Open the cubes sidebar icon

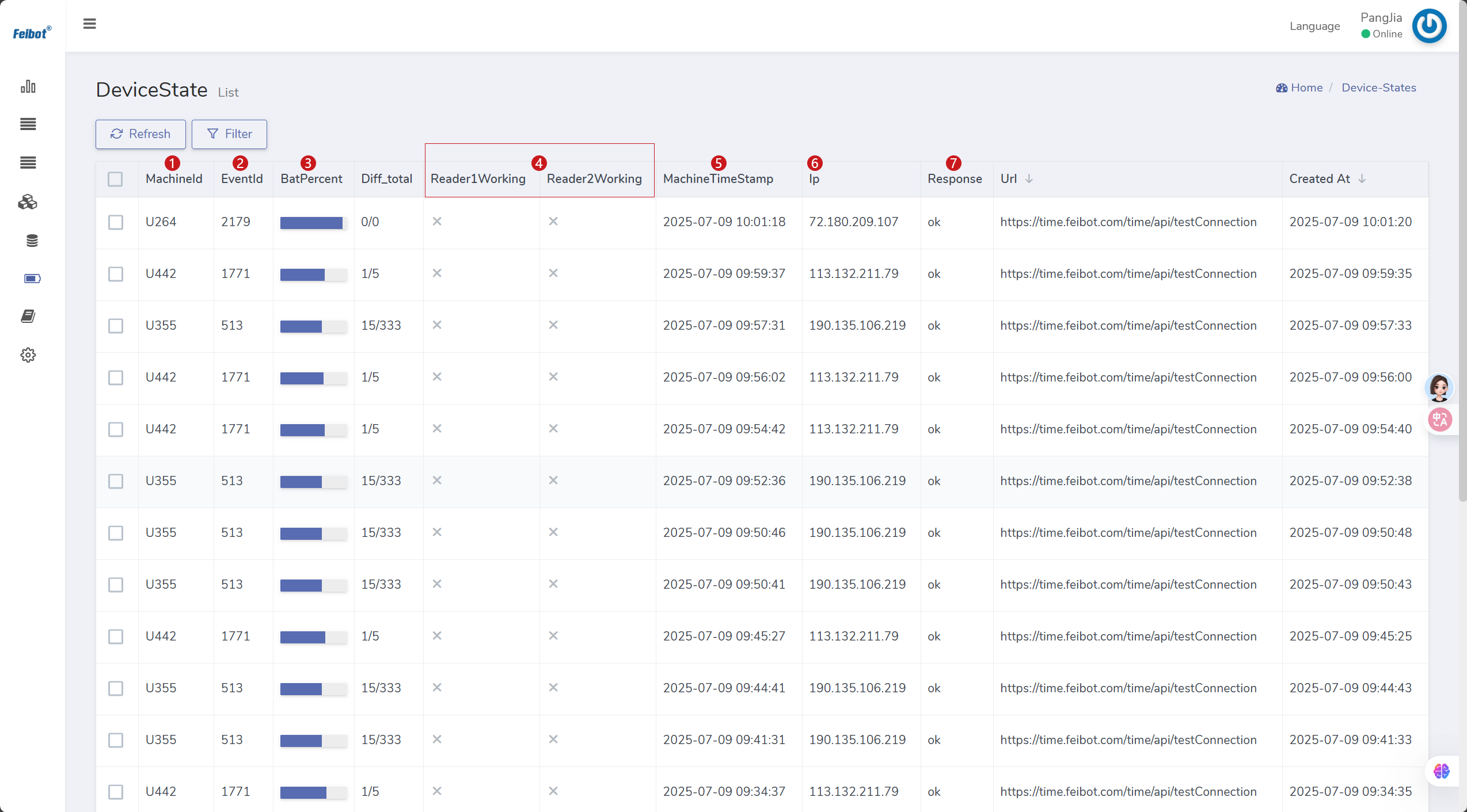(x=28, y=202)
